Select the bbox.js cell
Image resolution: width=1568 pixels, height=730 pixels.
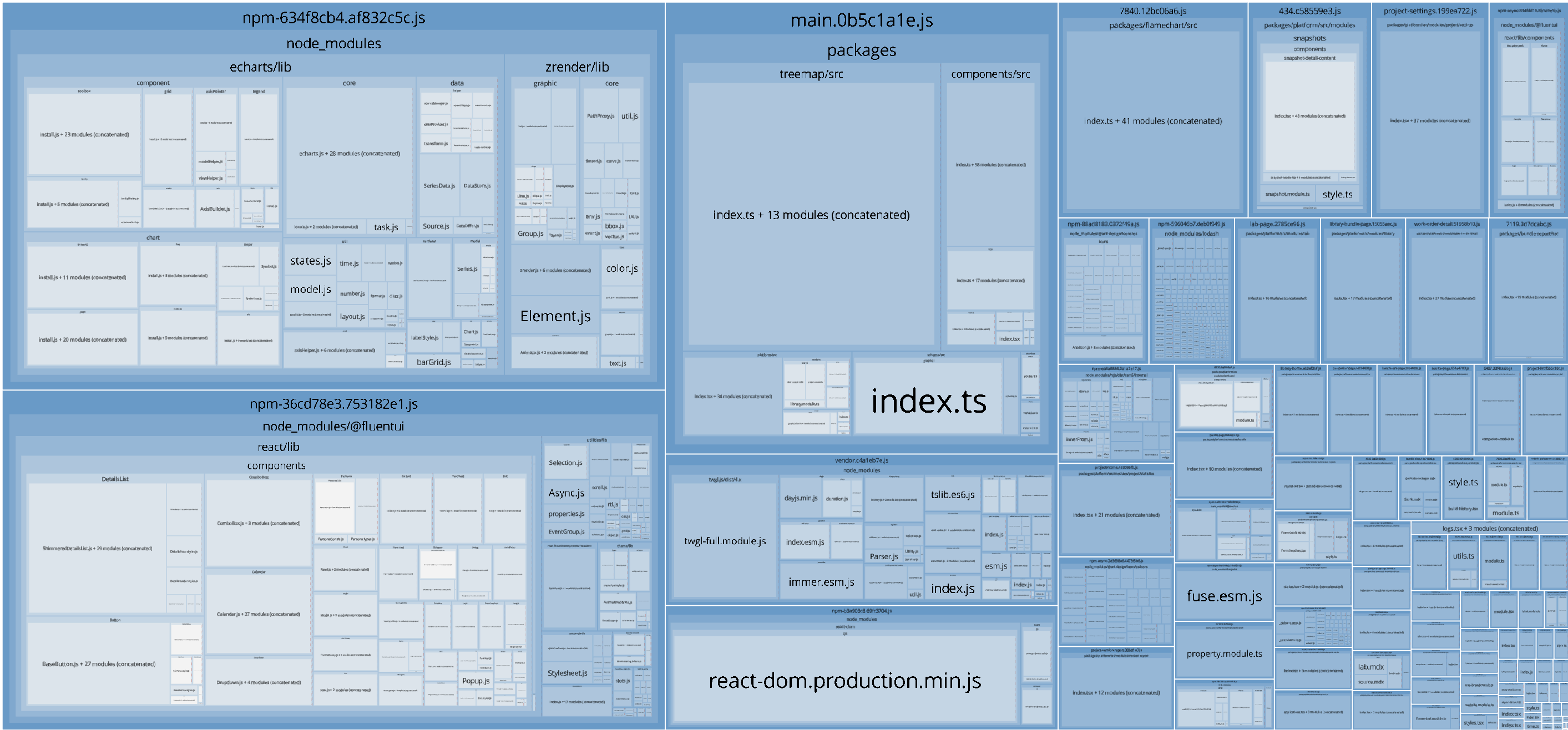point(614,226)
